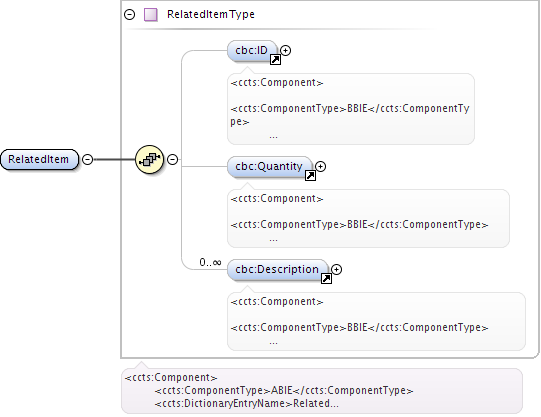Collapse the sequence compositor children

tap(173, 159)
